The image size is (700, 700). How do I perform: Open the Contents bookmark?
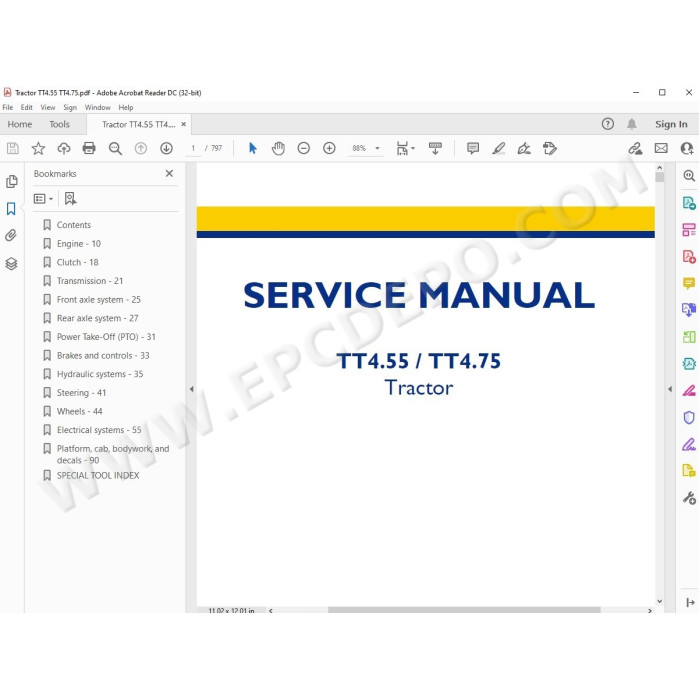[74, 225]
